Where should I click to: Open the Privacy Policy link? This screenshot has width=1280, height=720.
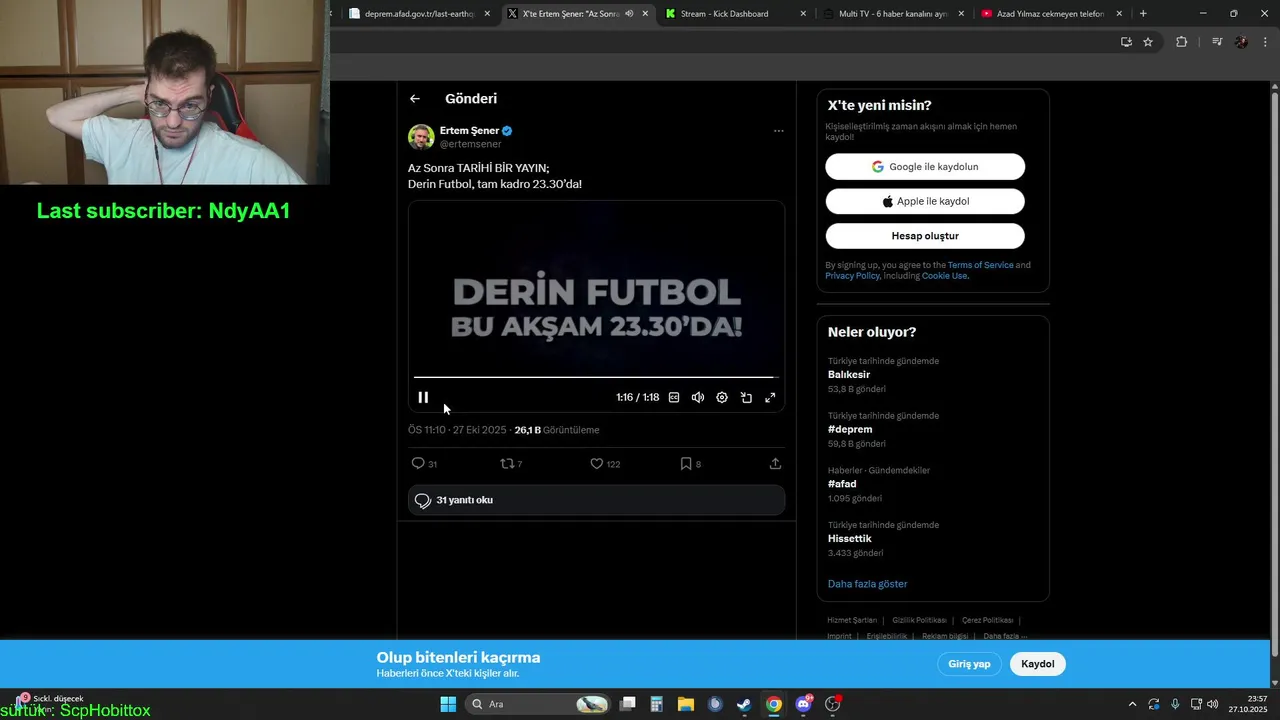tap(852, 276)
